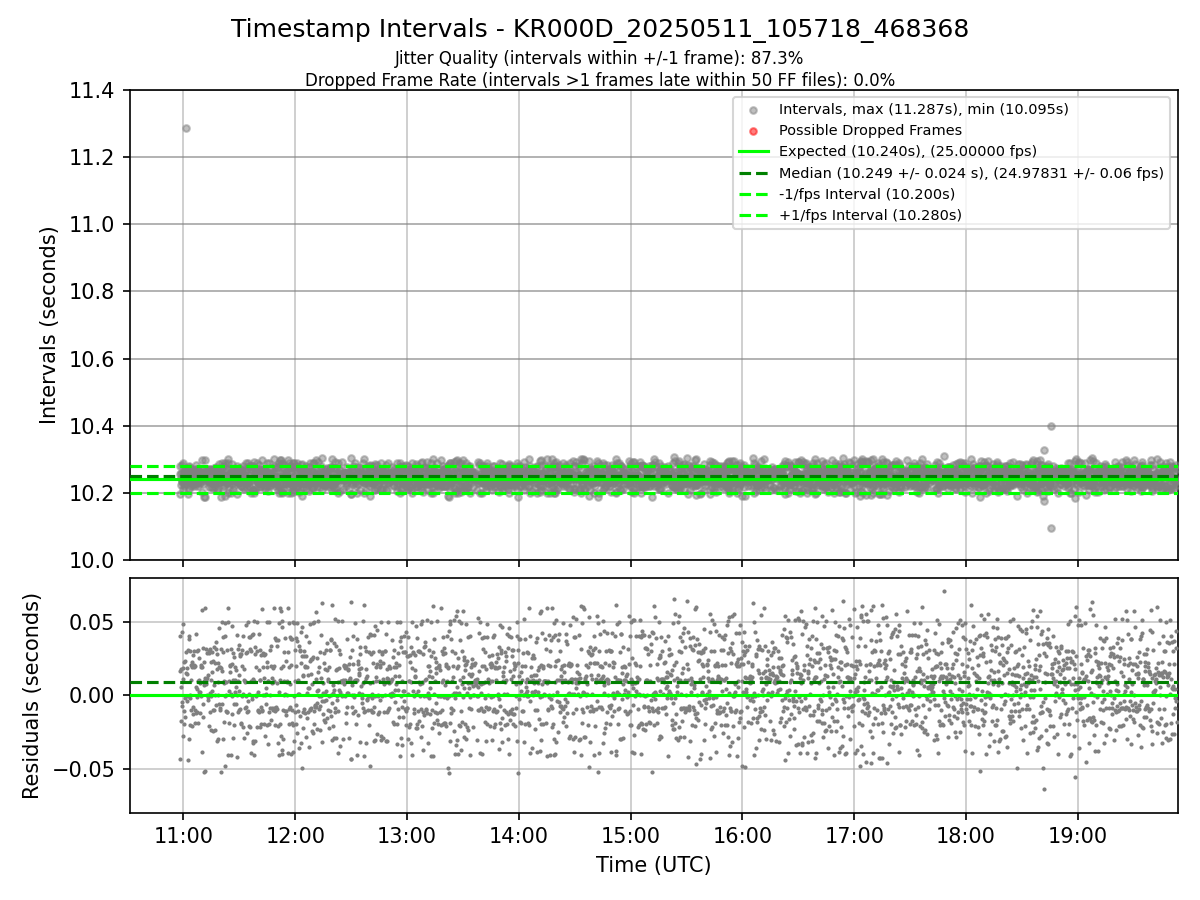Click the gray dot marker of the Intervals legend entry
The height and width of the screenshot is (900, 1200).
(x=754, y=110)
